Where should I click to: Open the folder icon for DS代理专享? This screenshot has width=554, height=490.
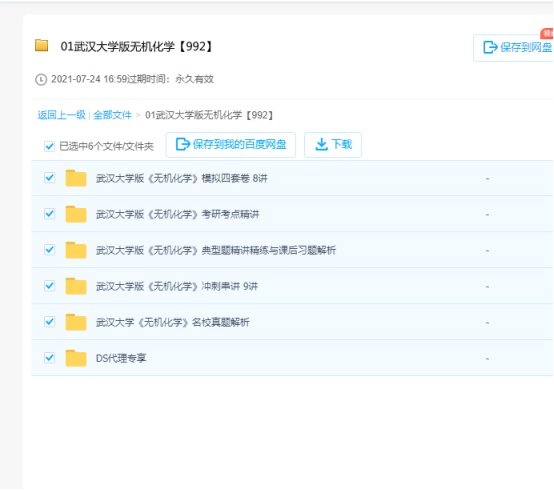coord(76,358)
